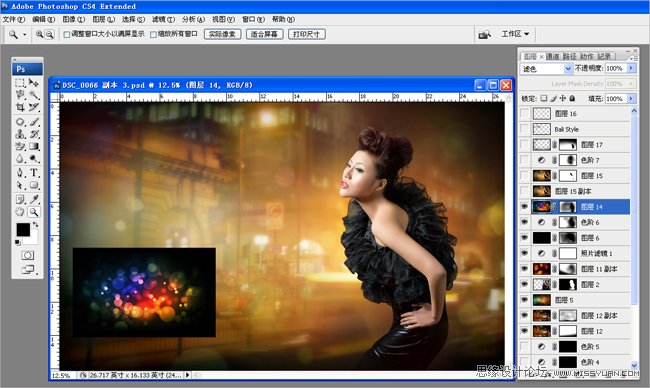This screenshot has width=650, height=388.
Task: Enable zoom all windows checkbox
Action: pos(153,35)
